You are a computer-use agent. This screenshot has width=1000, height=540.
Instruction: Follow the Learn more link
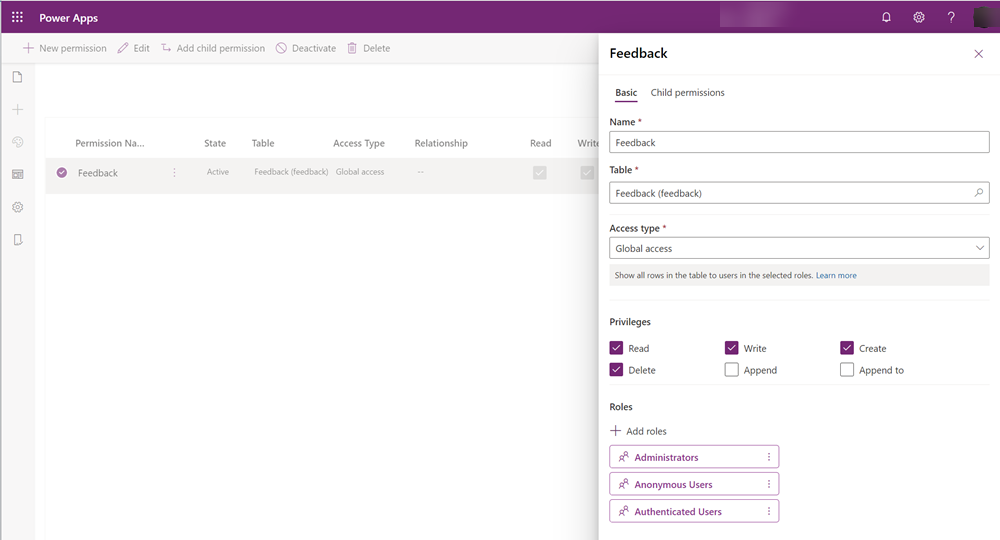click(x=836, y=275)
